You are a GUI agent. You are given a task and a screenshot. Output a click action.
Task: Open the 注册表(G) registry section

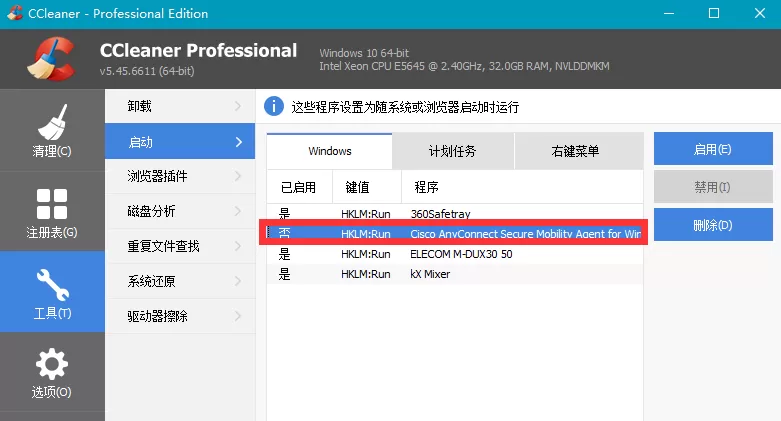(x=52, y=212)
